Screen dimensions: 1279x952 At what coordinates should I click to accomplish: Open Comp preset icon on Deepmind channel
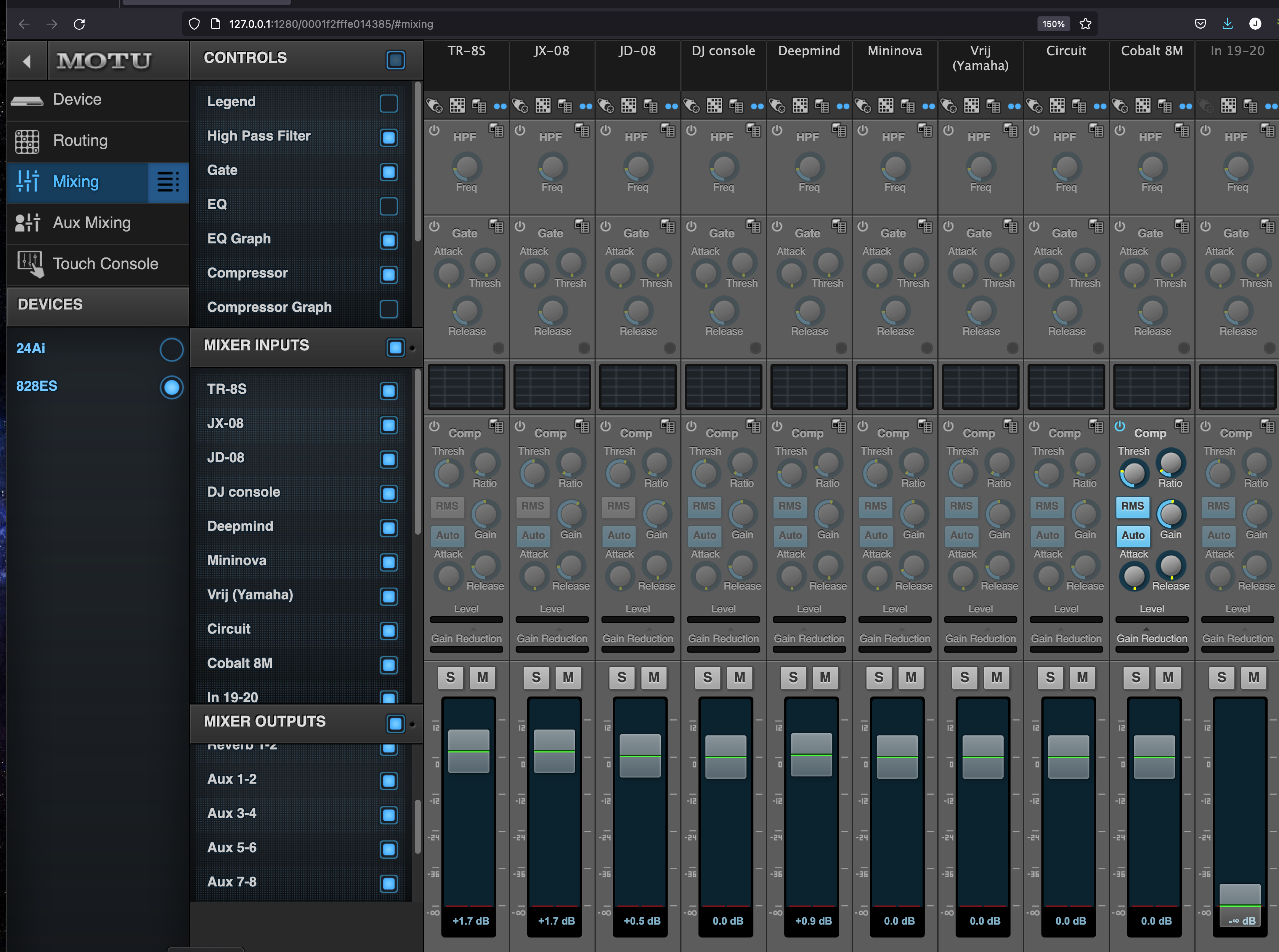coord(839,426)
